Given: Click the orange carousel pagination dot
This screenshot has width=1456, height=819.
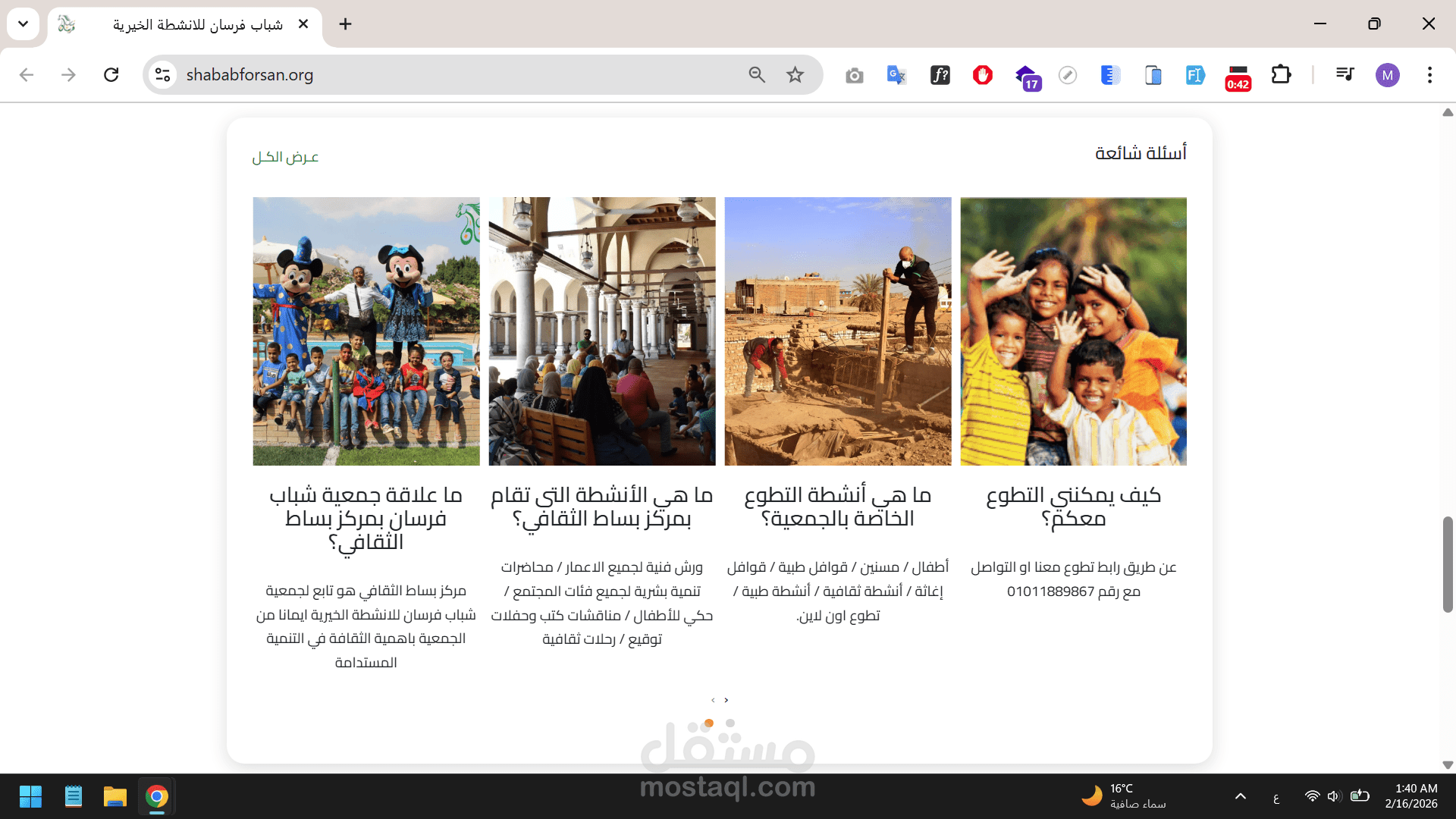Looking at the screenshot, I should coord(709,723).
